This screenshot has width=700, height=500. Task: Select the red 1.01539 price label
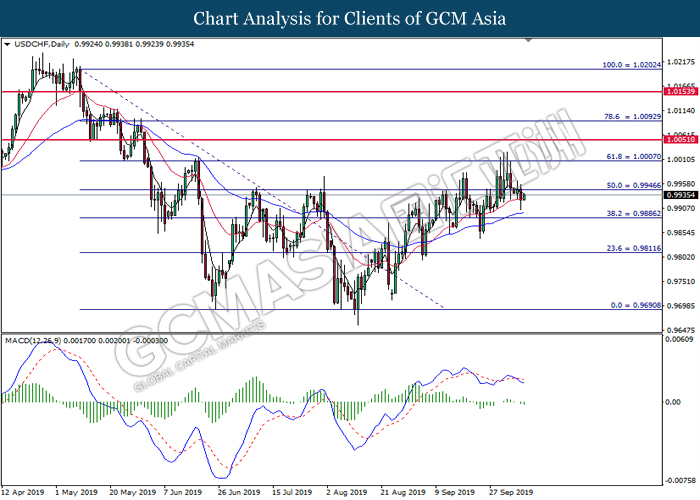(680, 92)
